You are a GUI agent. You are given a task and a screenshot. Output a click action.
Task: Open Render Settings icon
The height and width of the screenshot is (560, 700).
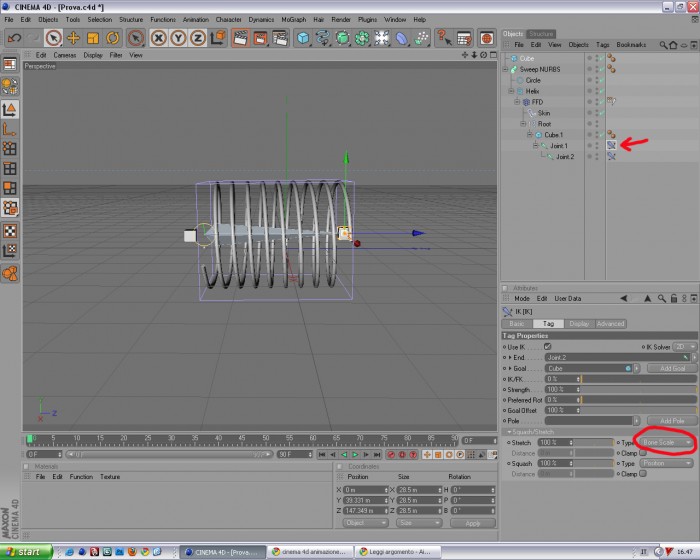tap(280, 38)
